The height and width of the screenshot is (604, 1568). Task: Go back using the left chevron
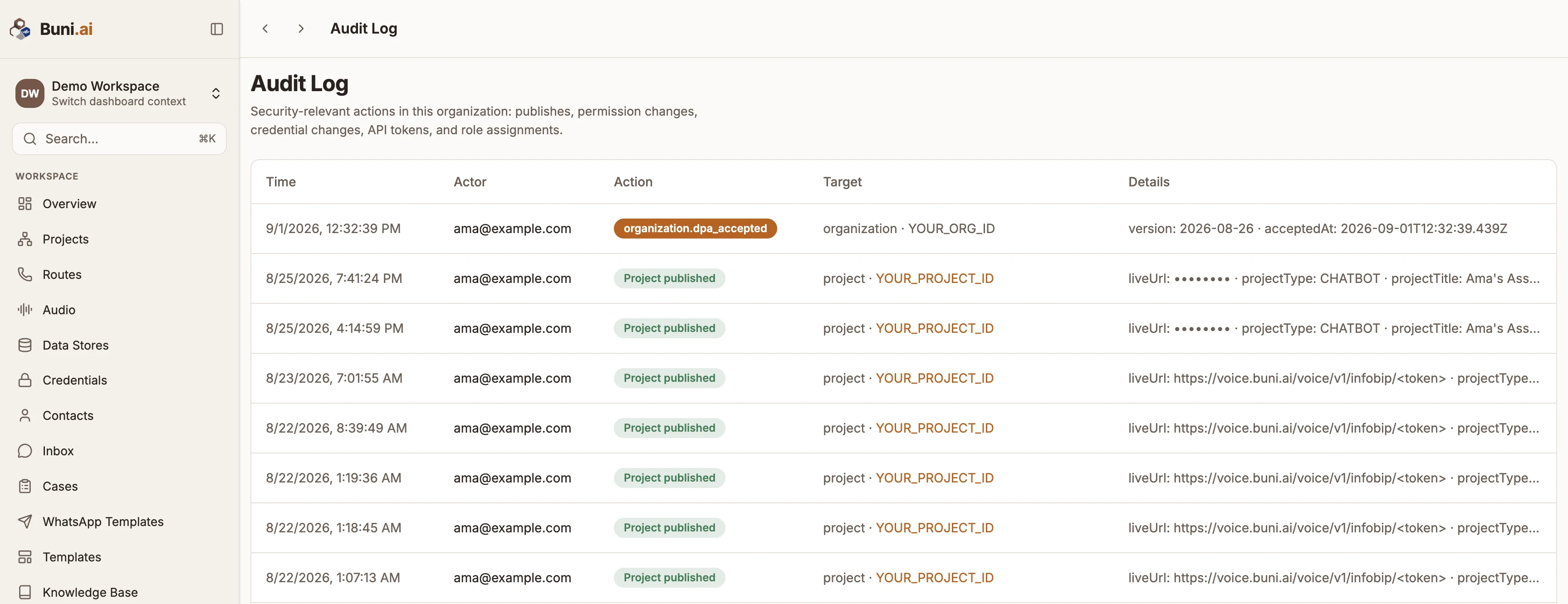click(x=265, y=29)
